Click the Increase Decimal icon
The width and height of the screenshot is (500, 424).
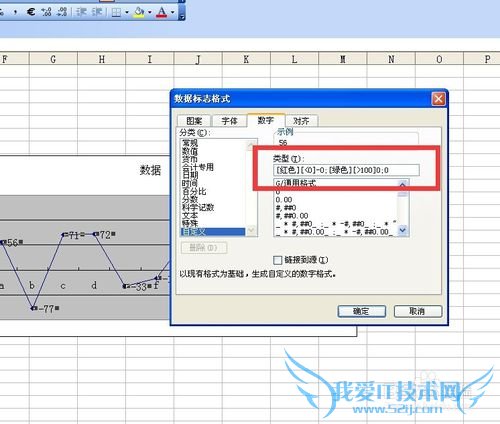click(x=46, y=12)
